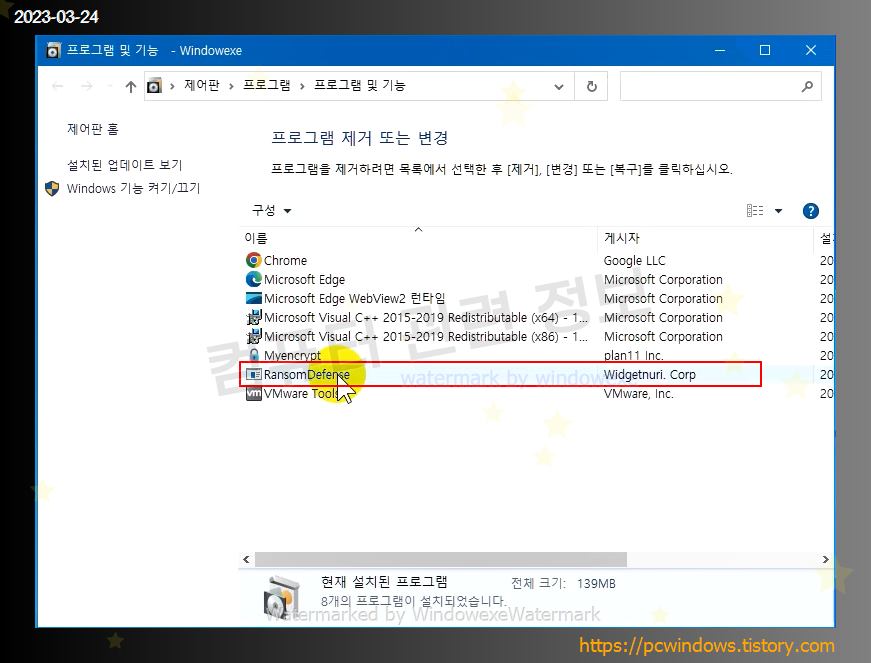871x663 pixels.
Task: Select the Chrome entry name
Action: click(286, 260)
